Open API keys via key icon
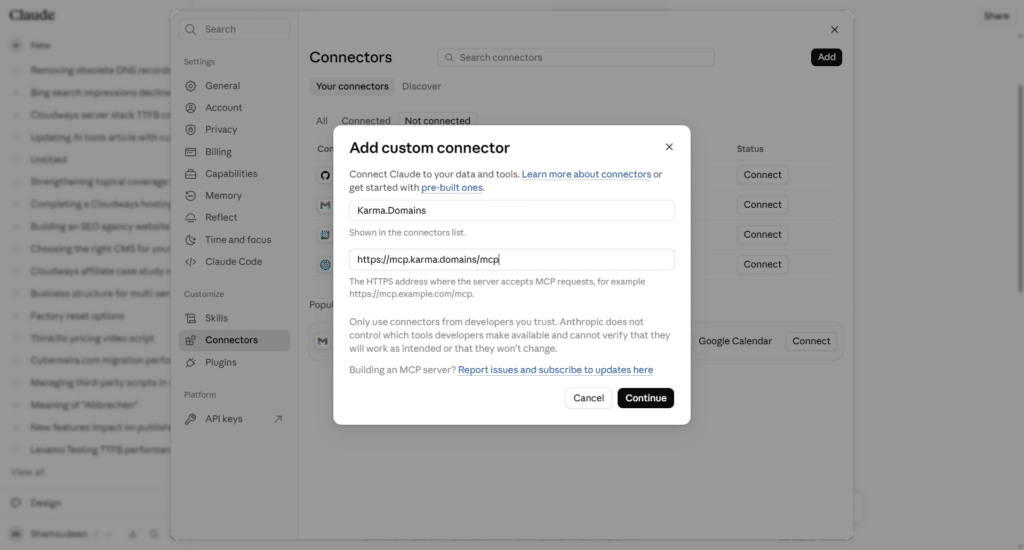The width and height of the screenshot is (1024, 550). pyautogui.click(x=191, y=419)
